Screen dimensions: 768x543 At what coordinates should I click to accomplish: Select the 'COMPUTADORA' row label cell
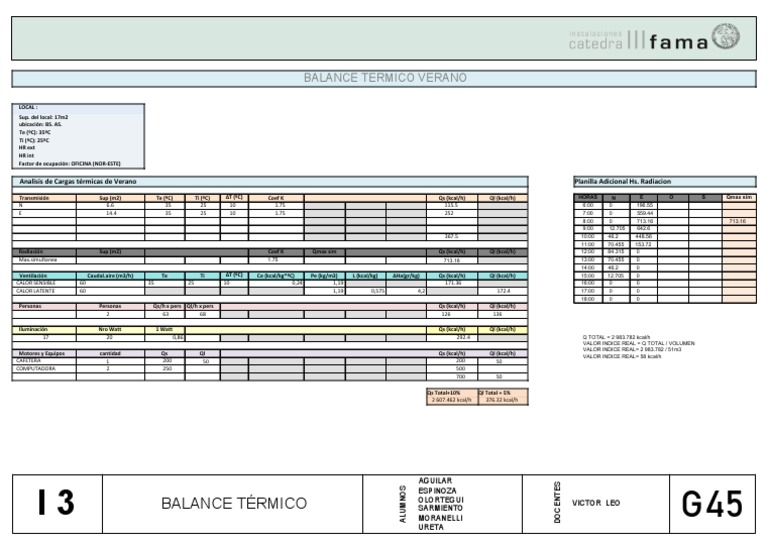coord(46,368)
